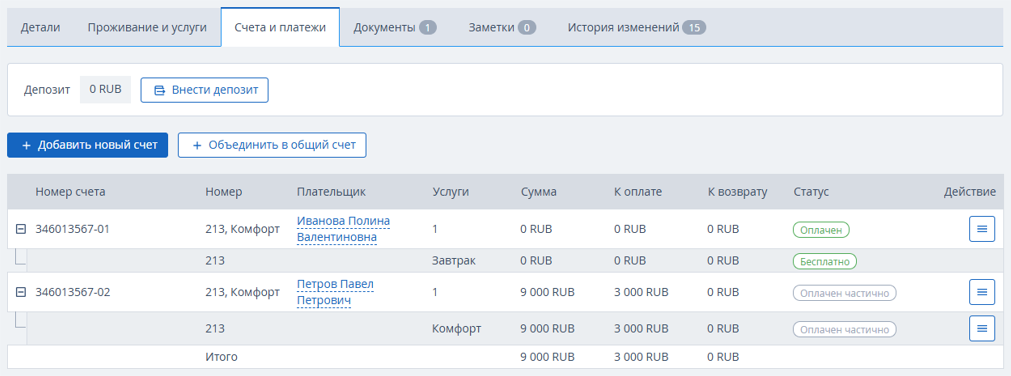
Task: Open action menu for Комфорт service row
Action: [x=982, y=328]
